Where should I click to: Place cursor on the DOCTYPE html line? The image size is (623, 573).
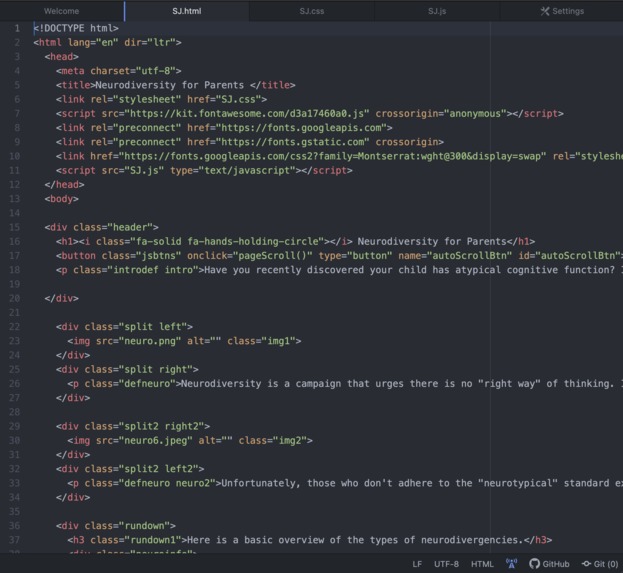[x=76, y=28]
